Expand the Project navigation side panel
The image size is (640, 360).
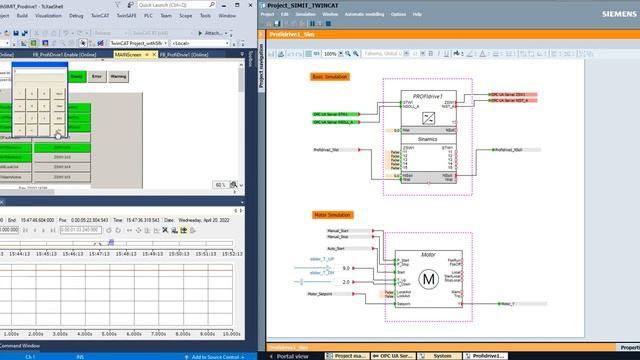(261, 65)
